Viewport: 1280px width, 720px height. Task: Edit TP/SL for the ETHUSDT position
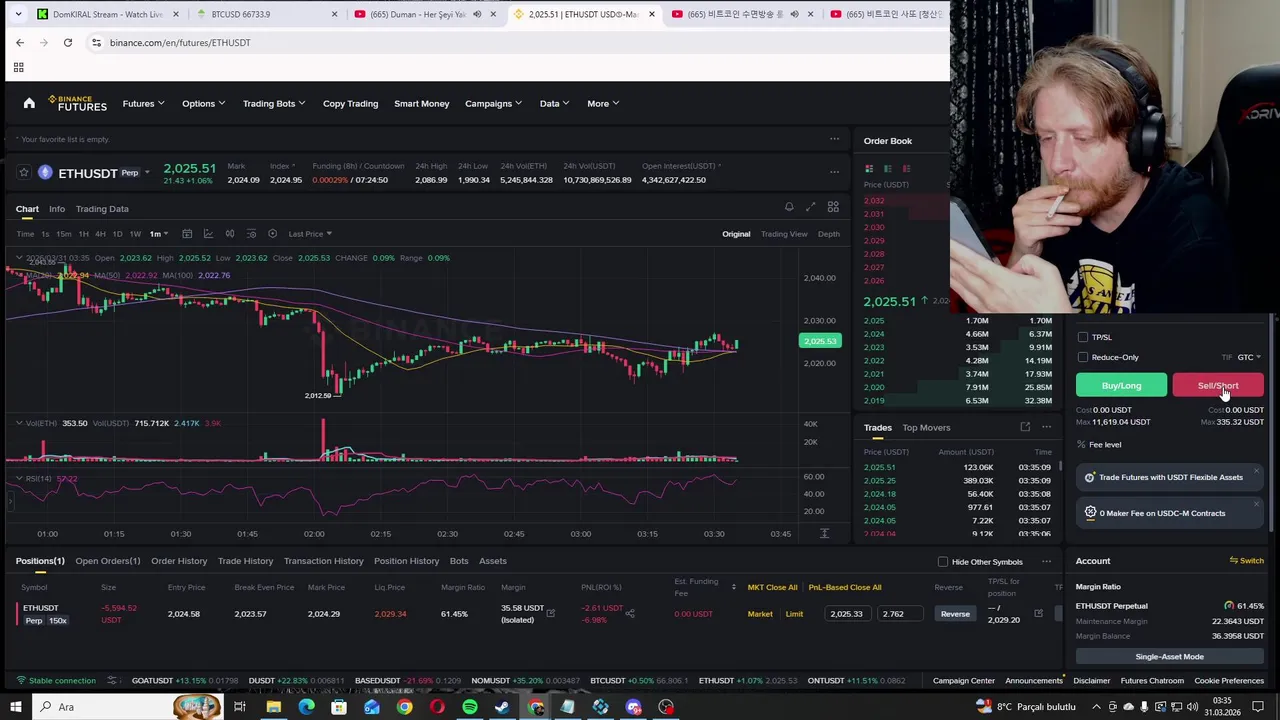[1038, 613]
